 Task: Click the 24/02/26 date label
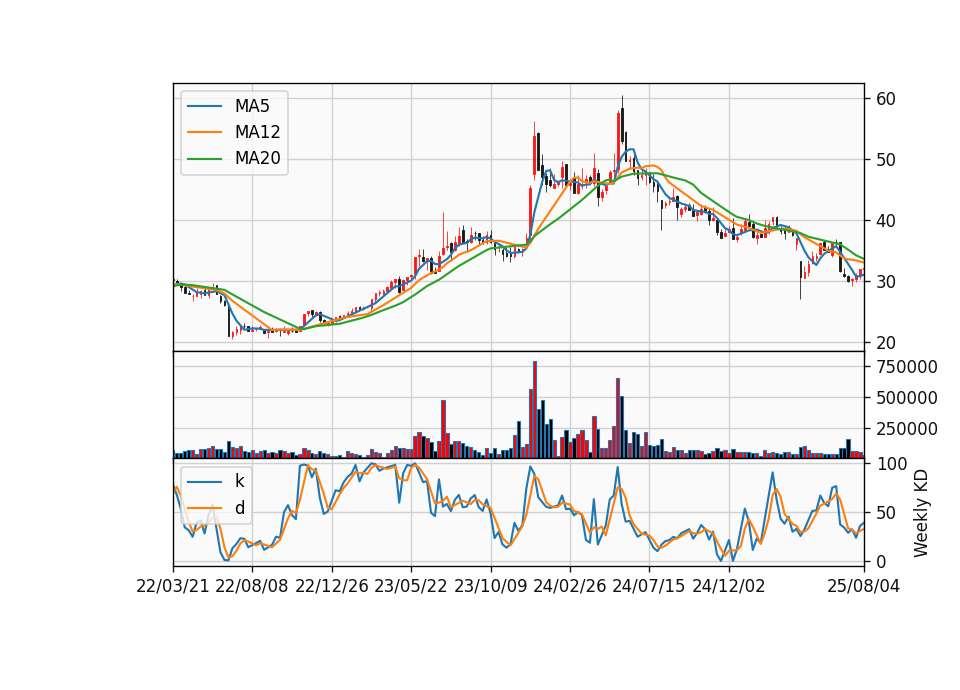570,586
